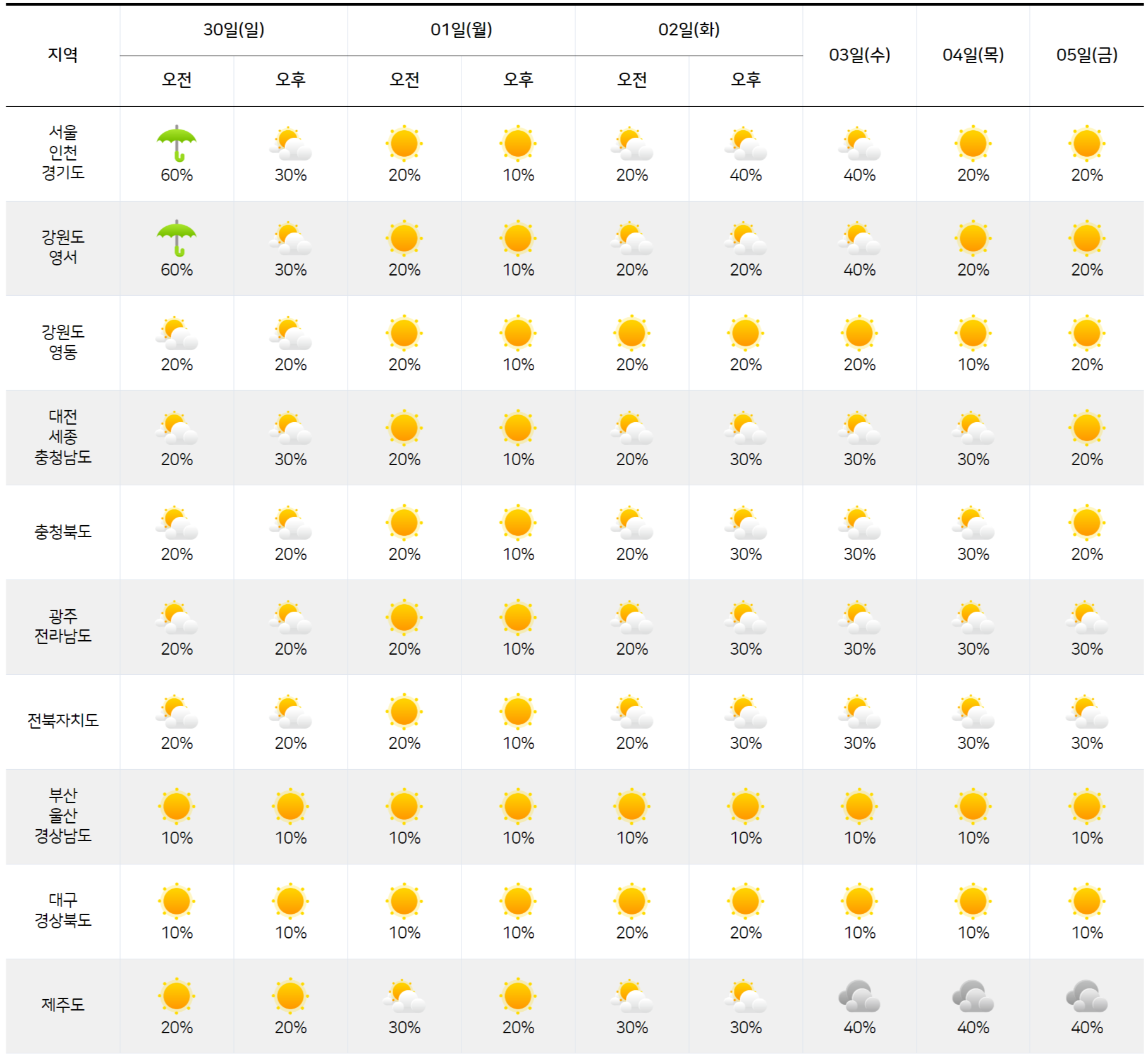Screen dimensions: 1148x1056
Task: Click the 제주도 region label
Action: [62, 1005]
